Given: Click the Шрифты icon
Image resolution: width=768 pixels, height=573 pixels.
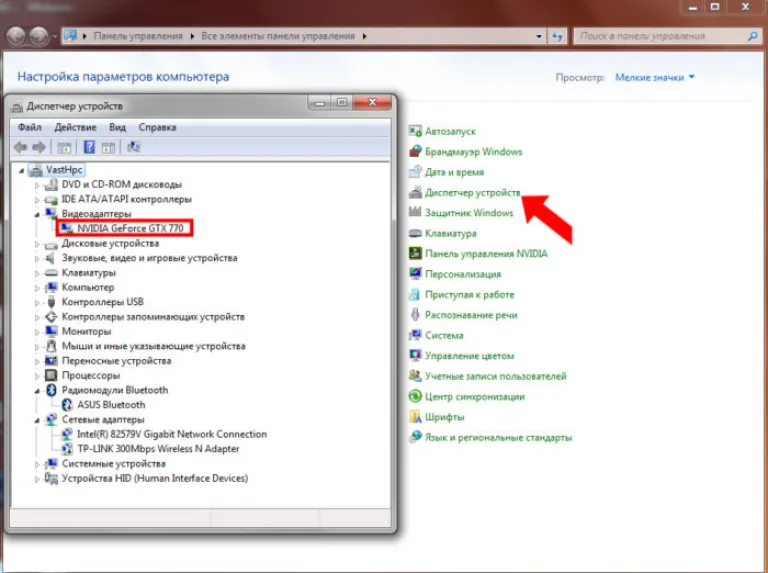Looking at the screenshot, I should pyautogui.click(x=415, y=417).
